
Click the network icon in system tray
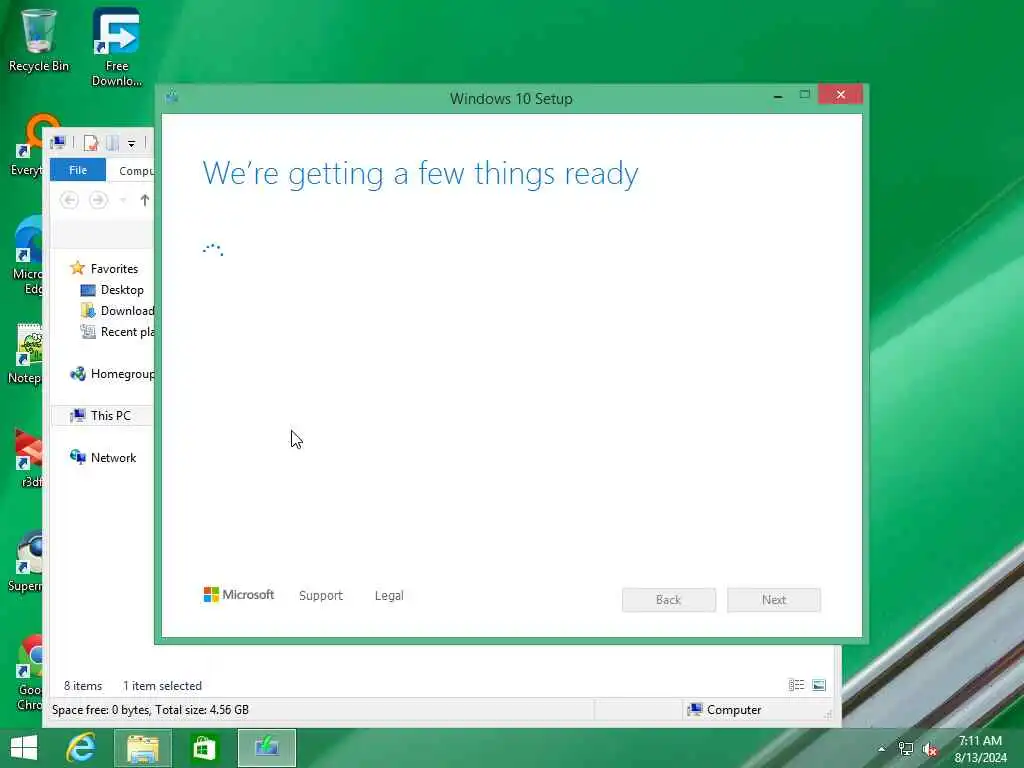[x=906, y=749]
